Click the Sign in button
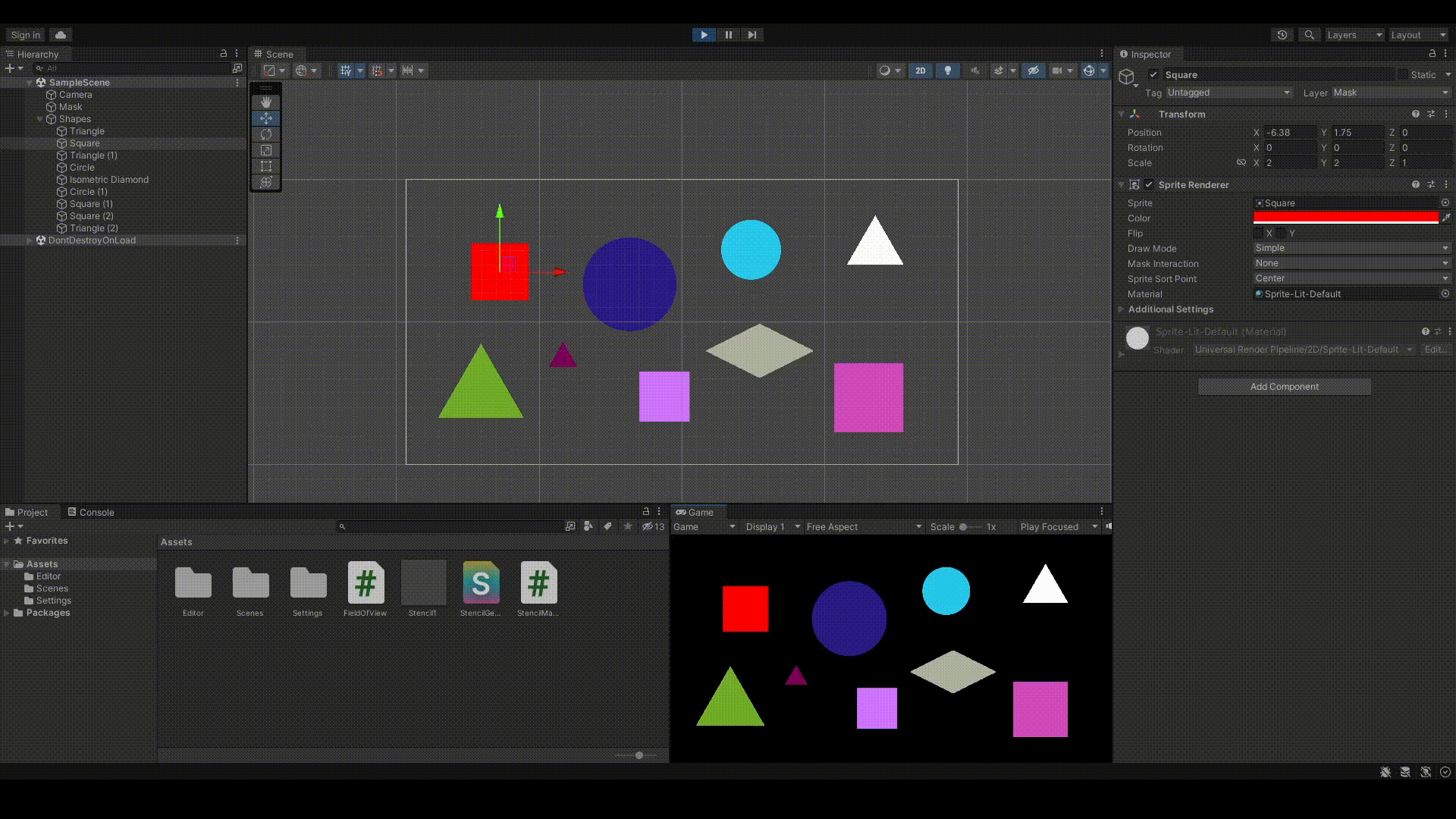1456x819 pixels. click(26, 35)
